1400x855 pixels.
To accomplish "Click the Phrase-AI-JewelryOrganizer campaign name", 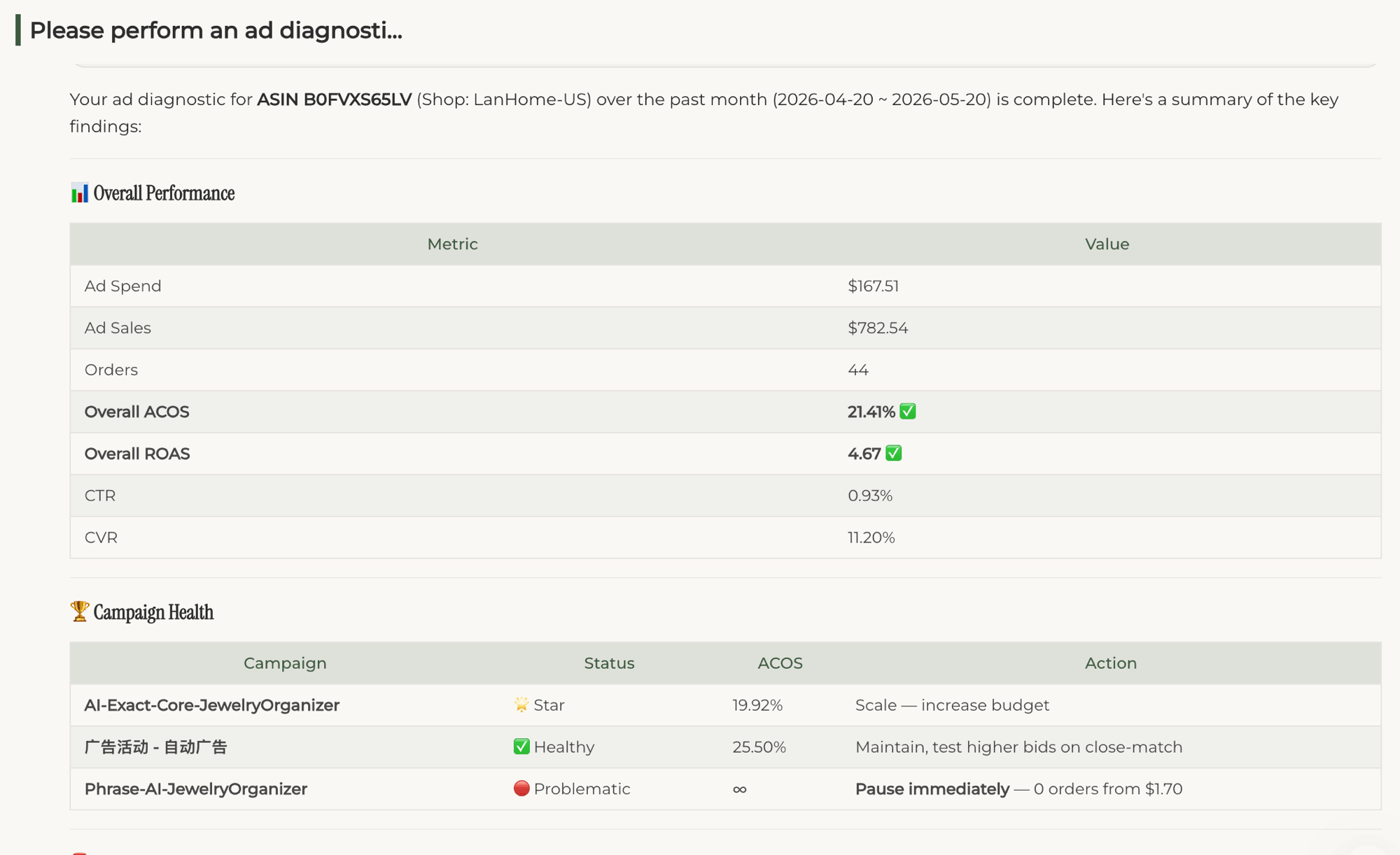I will [196, 789].
